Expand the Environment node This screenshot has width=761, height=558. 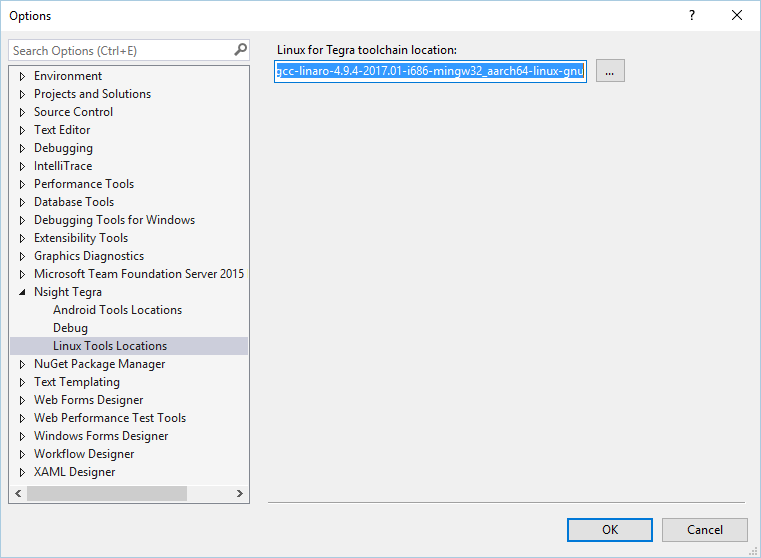coord(22,76)
